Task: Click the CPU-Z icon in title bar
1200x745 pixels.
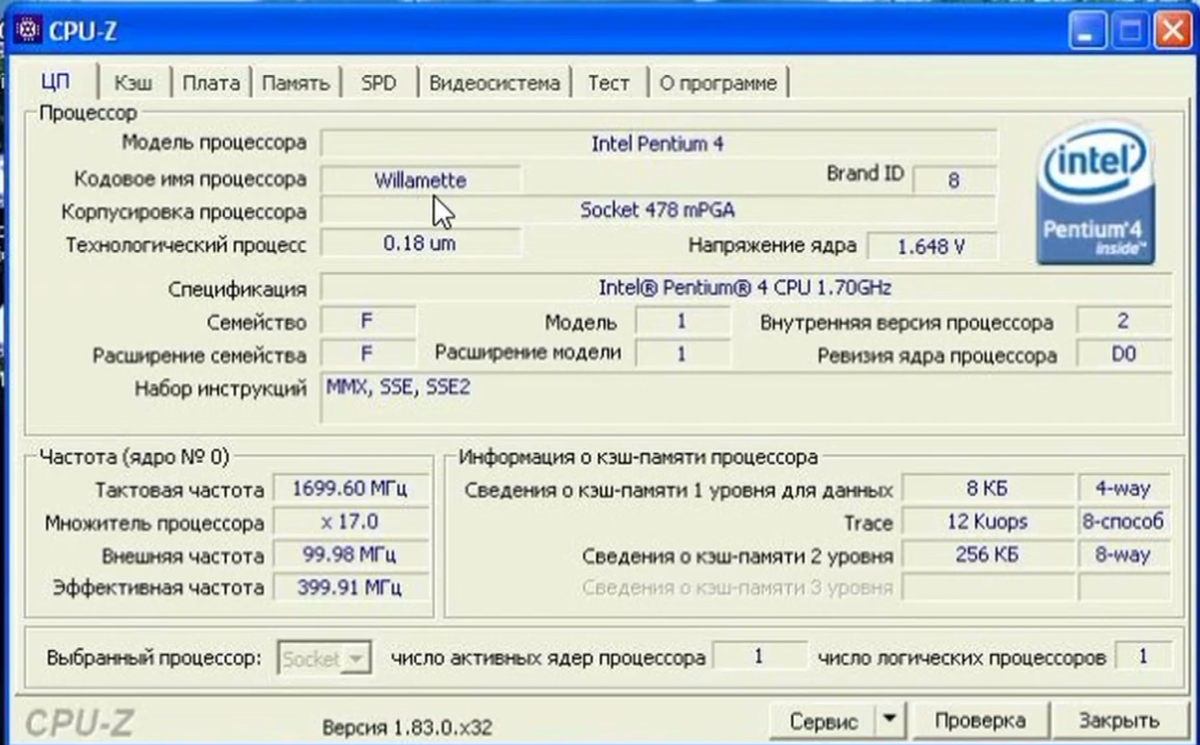Action: pos(27,29)
